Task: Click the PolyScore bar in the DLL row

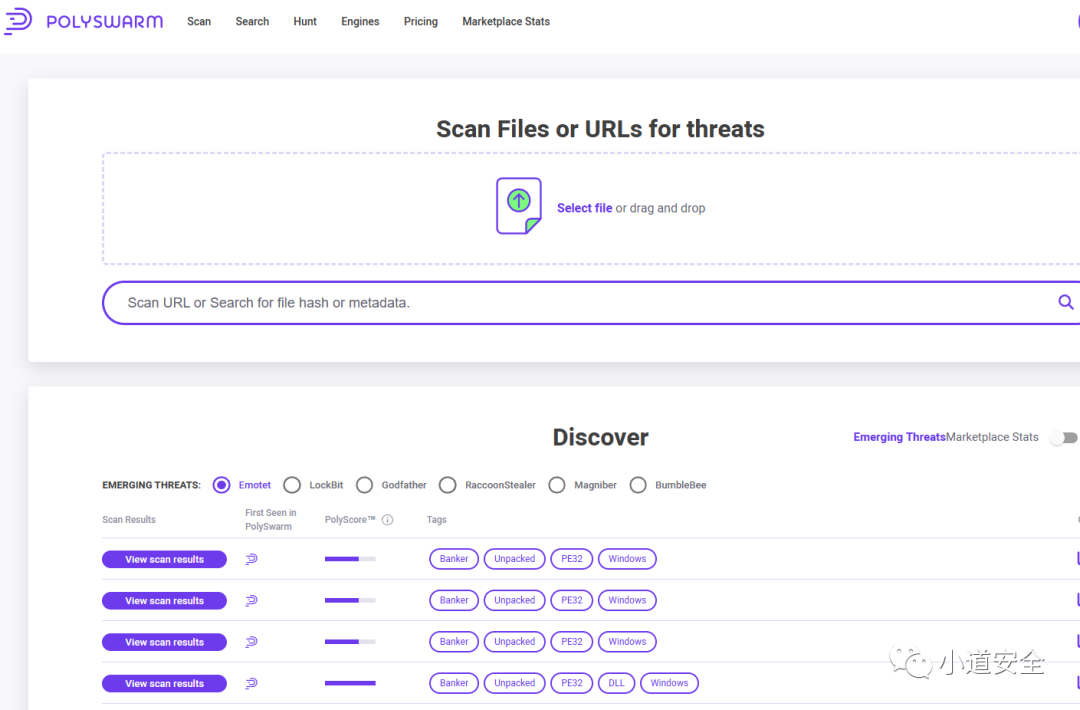Action: [x=350, y=683]
